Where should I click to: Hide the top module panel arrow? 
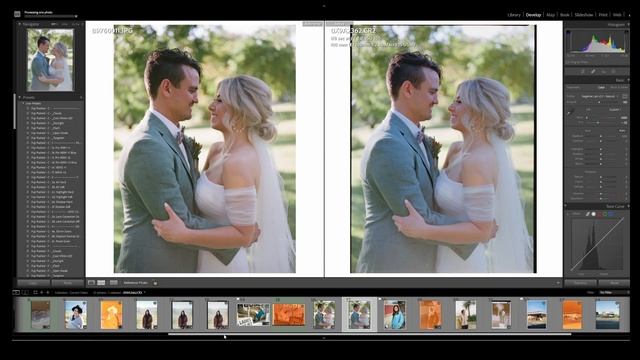pos(324,6)
